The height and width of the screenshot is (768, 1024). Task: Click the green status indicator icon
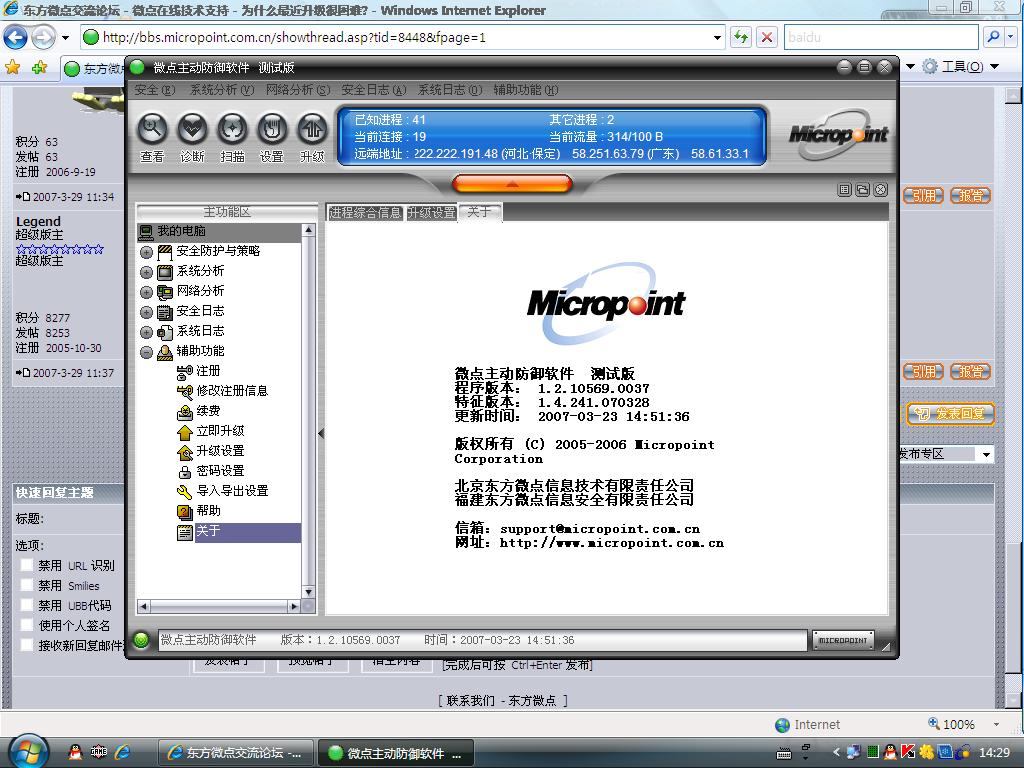pos(141,640)
